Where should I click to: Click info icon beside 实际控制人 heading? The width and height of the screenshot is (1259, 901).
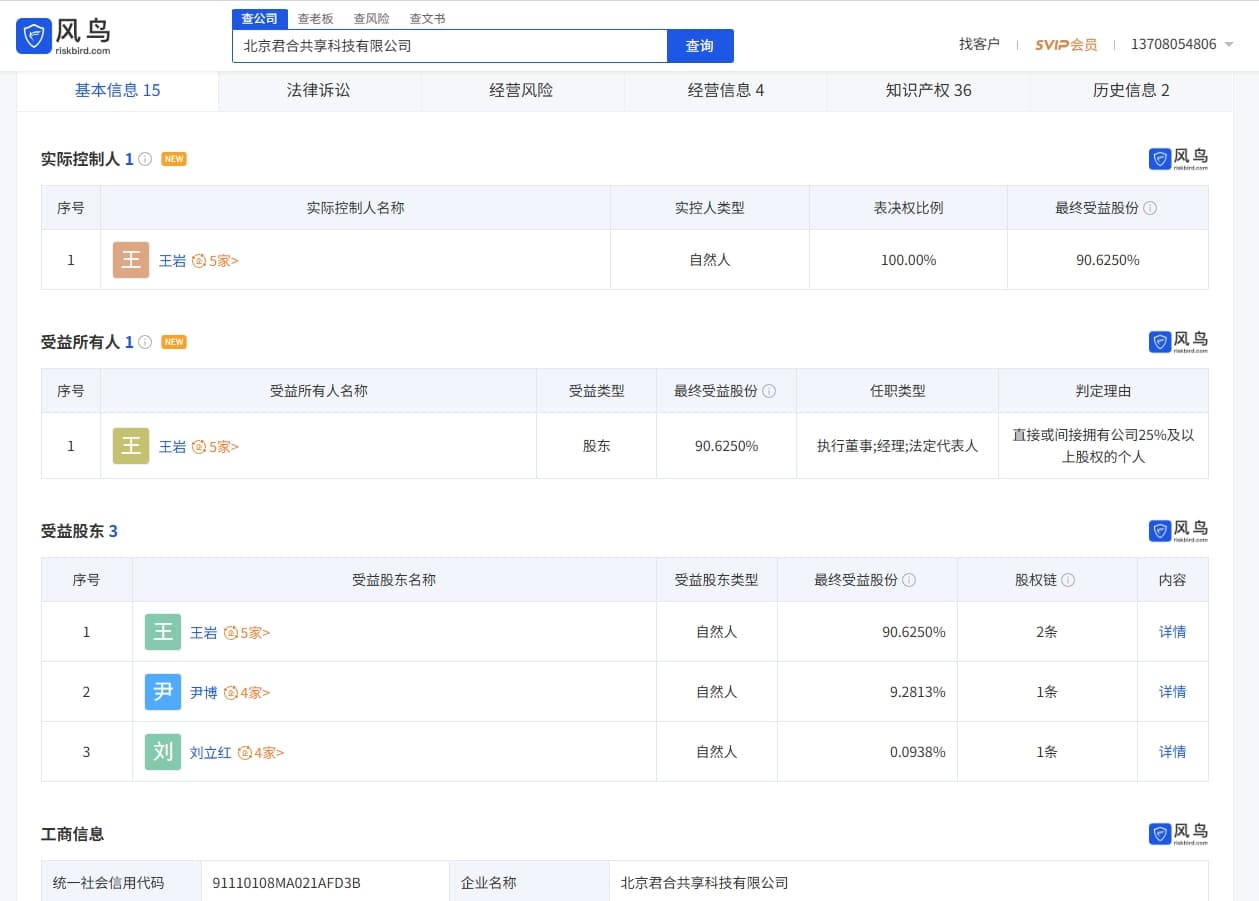click(145, 159)
